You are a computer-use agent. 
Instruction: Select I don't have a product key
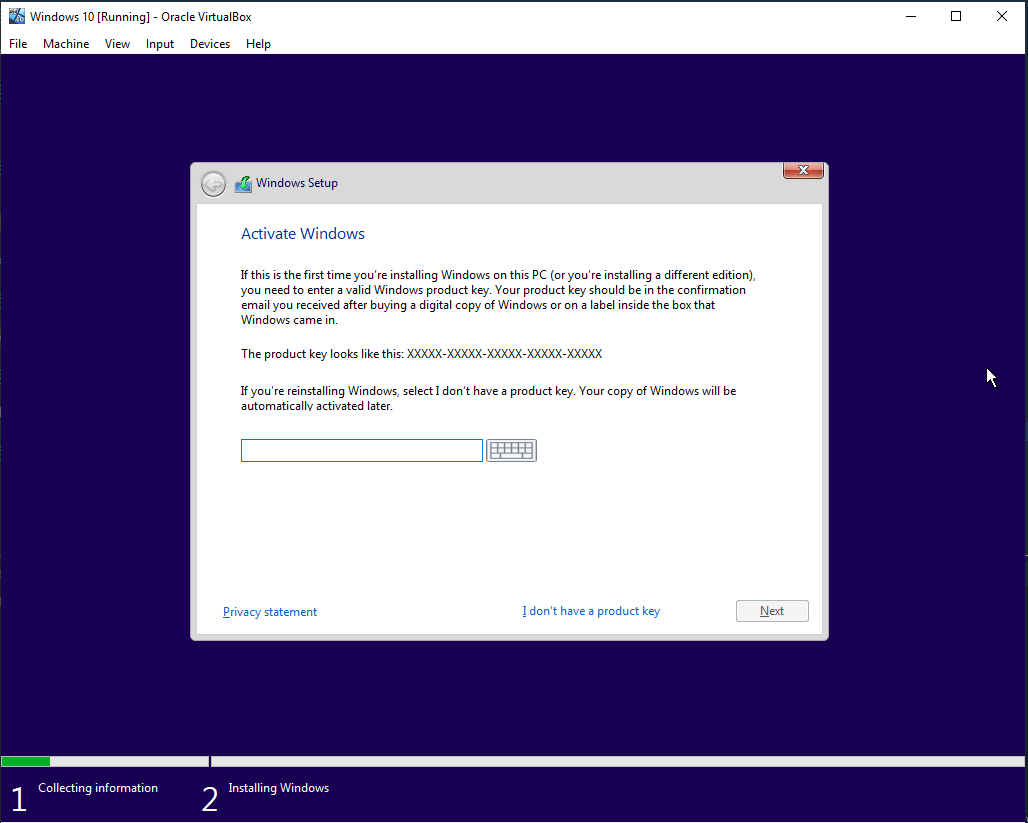click(591, 611)
